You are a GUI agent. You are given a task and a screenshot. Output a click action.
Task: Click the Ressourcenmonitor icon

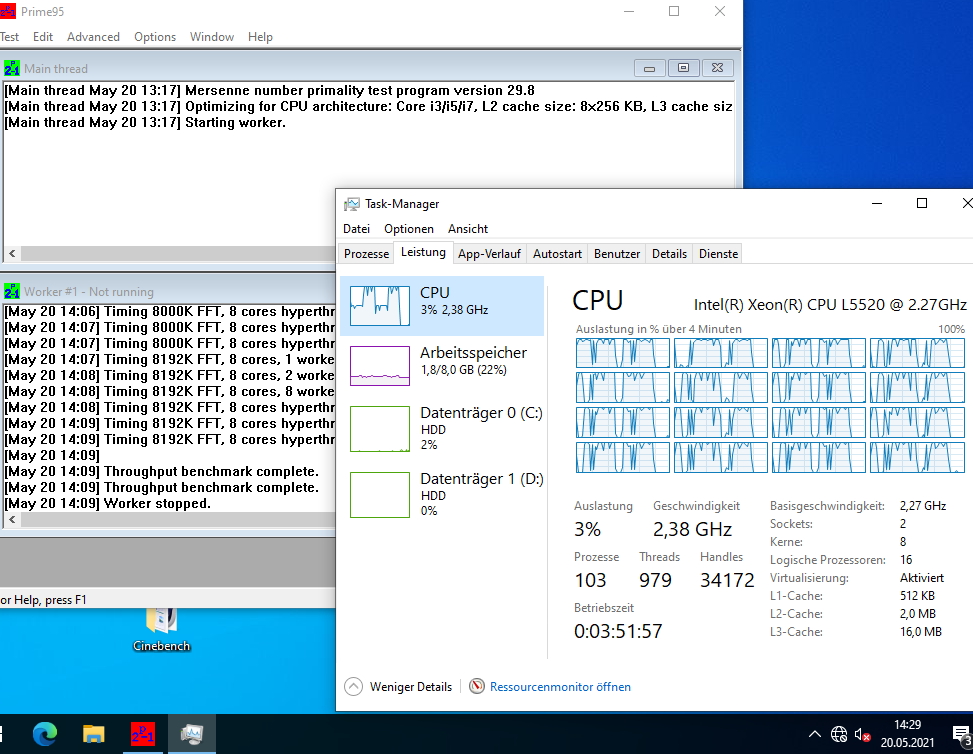click(477, 686)
